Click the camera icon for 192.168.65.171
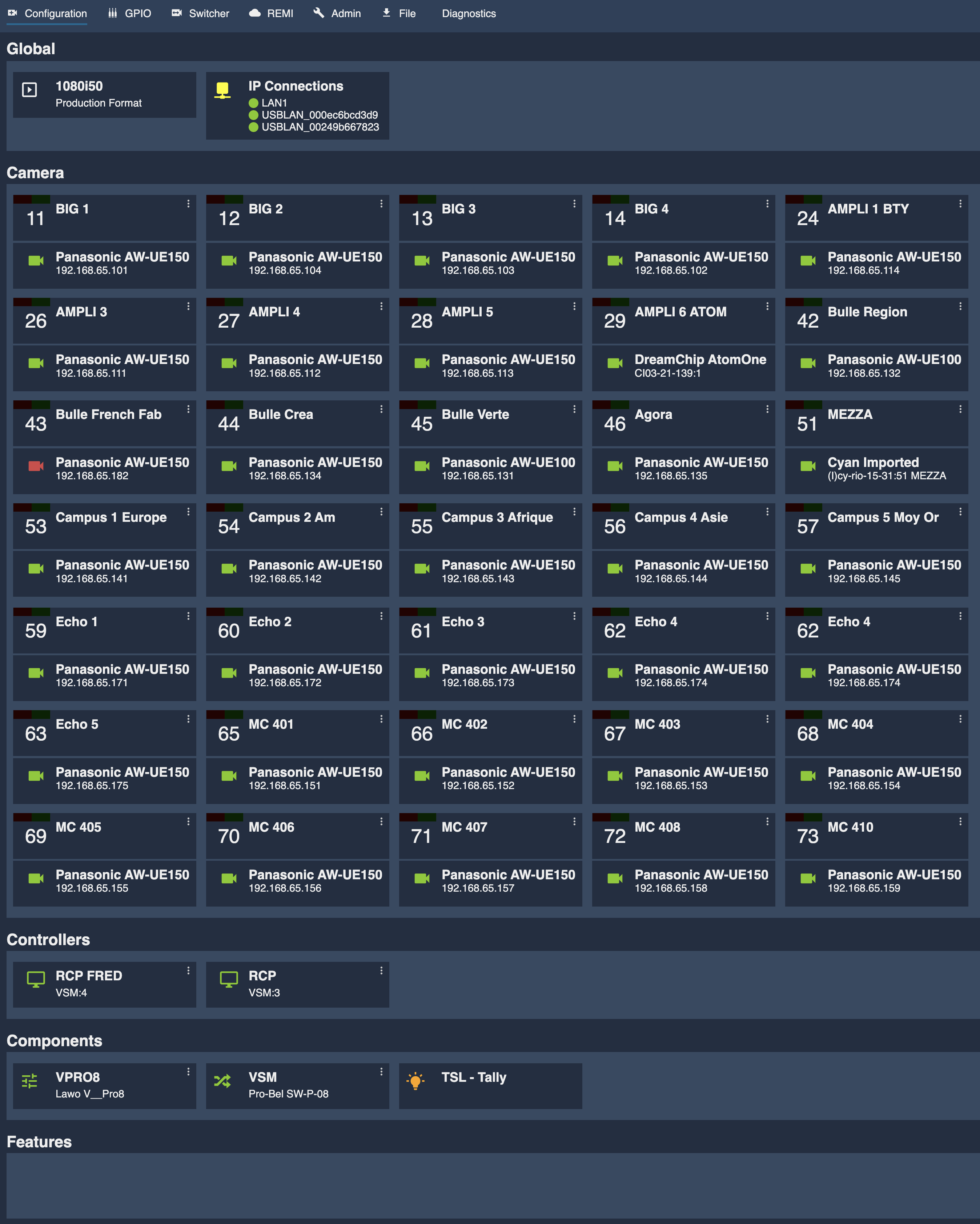Screen dimensions: 980x1224 pyautogui.click(x=36, y=673)
